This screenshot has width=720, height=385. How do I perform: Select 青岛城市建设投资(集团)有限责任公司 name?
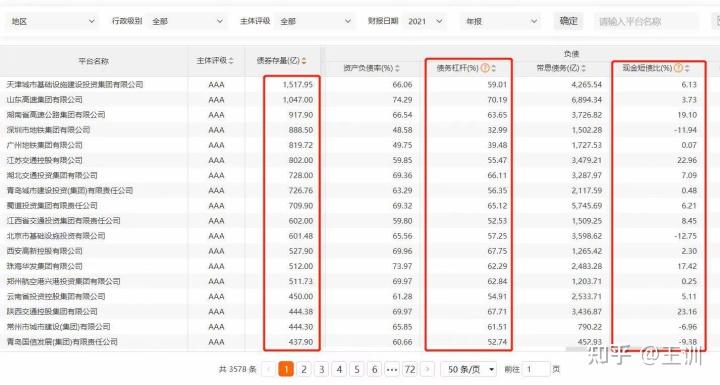(x=70, y=190)
